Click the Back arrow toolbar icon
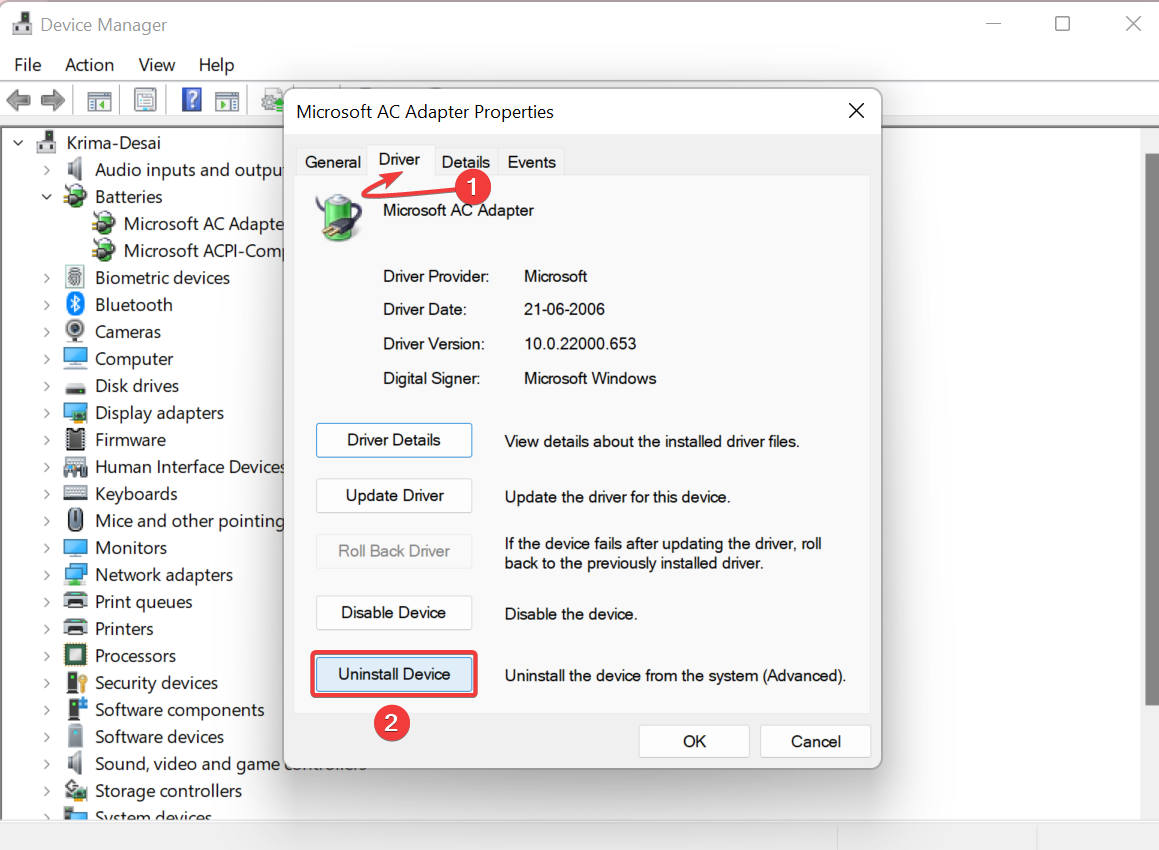 coord(18,100)
